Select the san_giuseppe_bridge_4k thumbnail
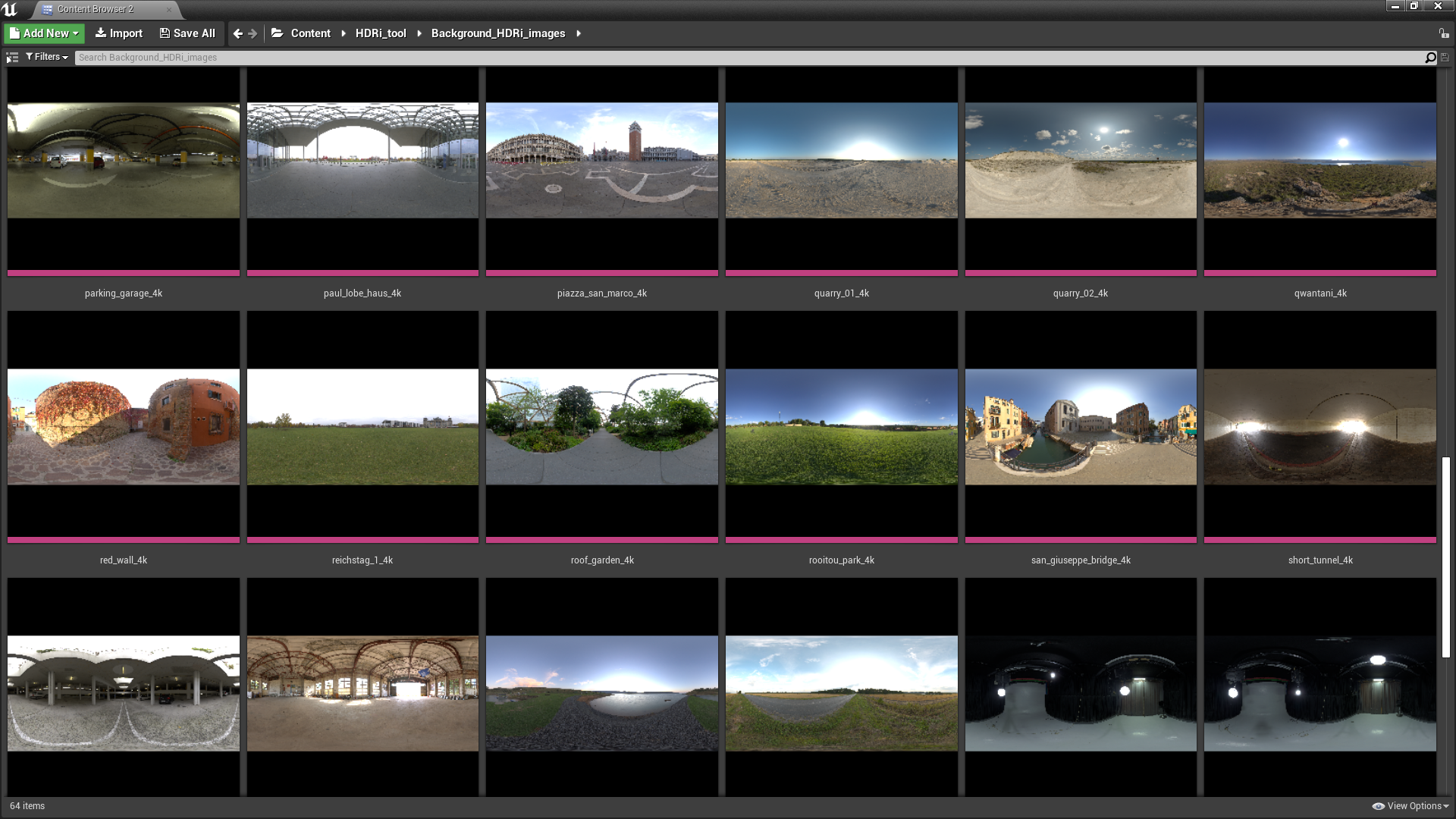1456x819 pixels. [x=1081, y=427]
